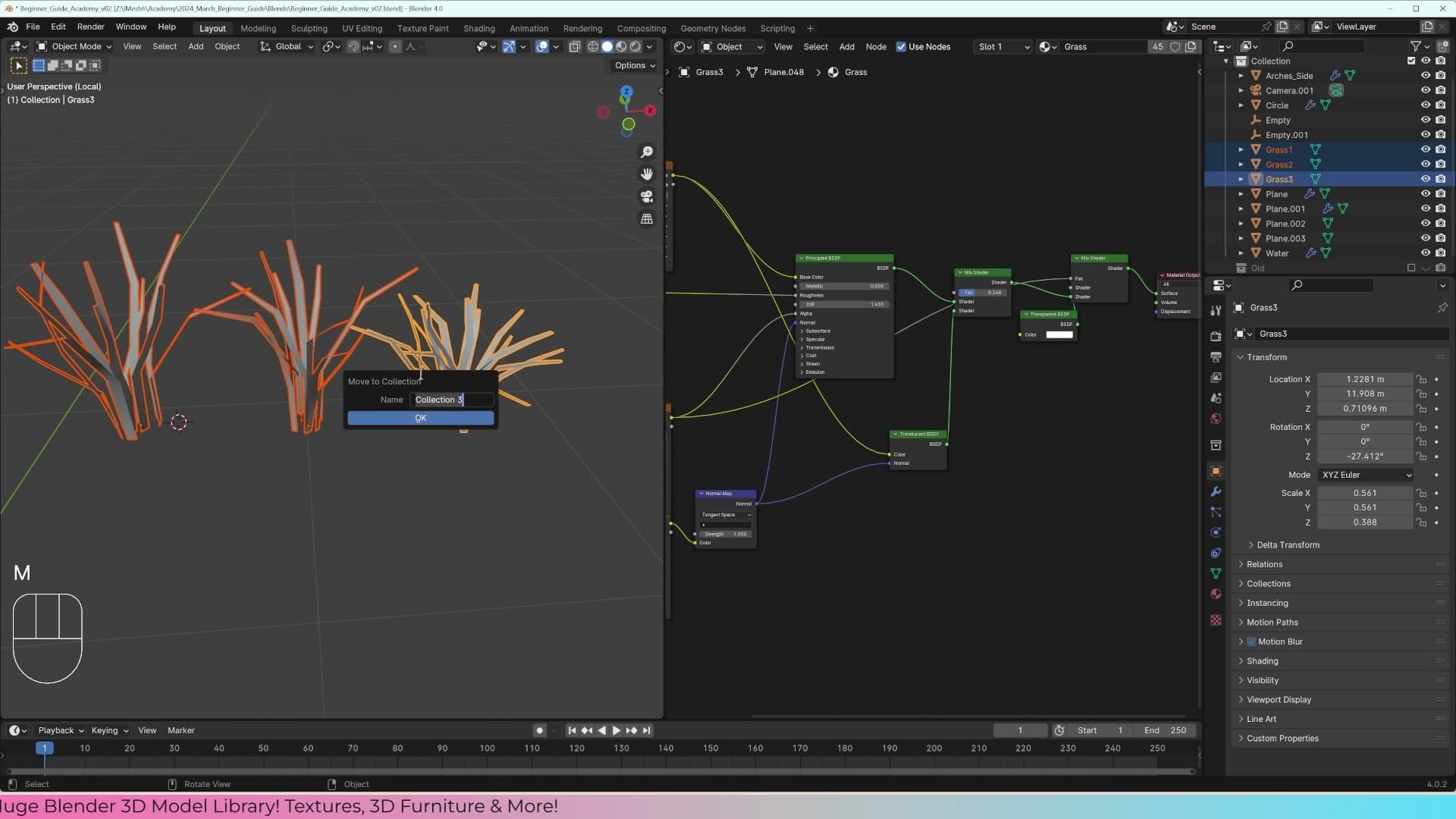
Task: Toggle camera view gizmo in viewport
Action: tap(647, 196)
